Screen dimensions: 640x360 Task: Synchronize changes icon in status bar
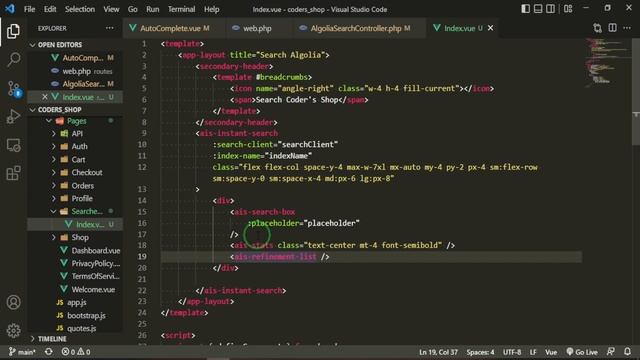pyautogui.click(x=49, y=352)
